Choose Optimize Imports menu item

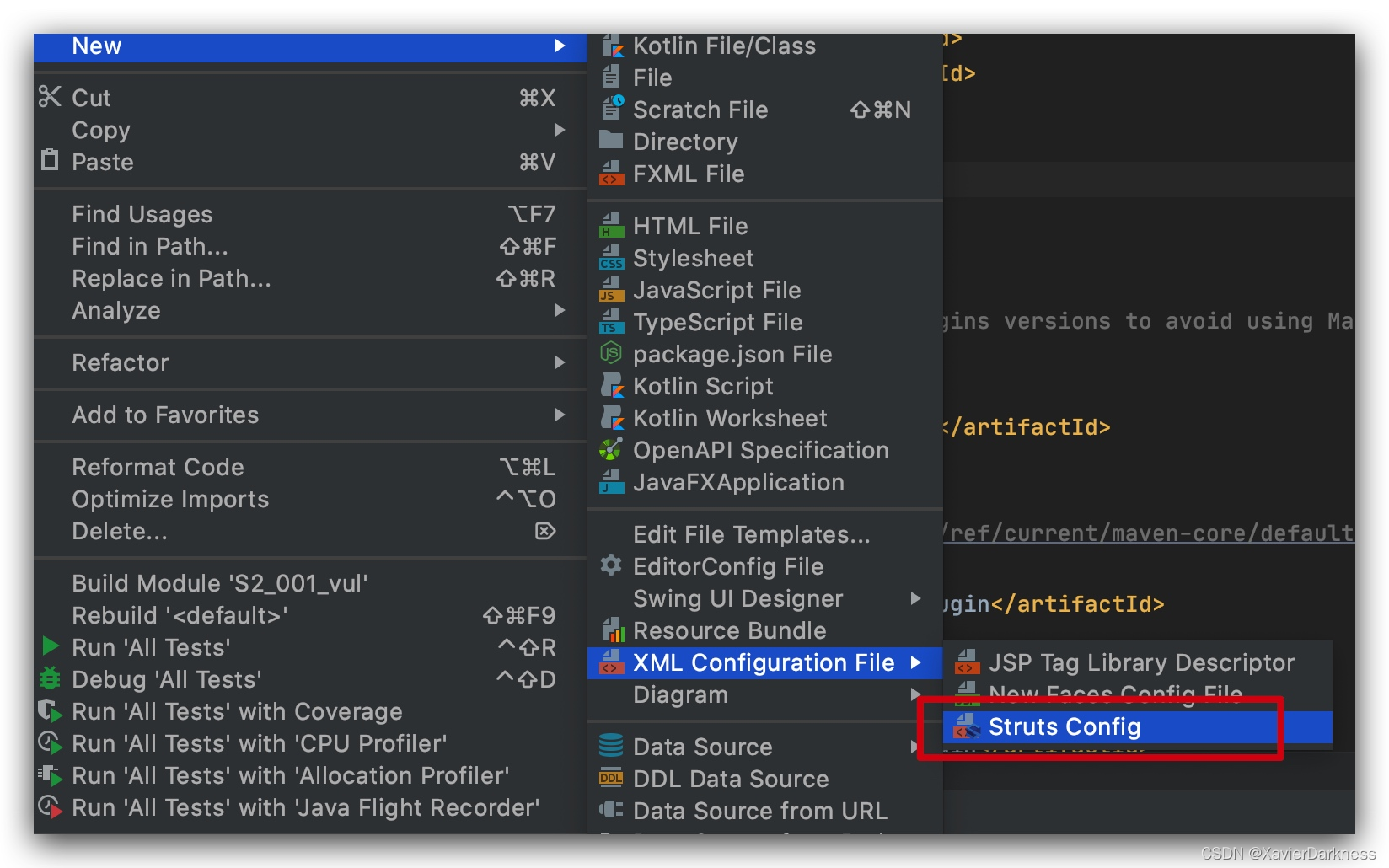point(310,499)
